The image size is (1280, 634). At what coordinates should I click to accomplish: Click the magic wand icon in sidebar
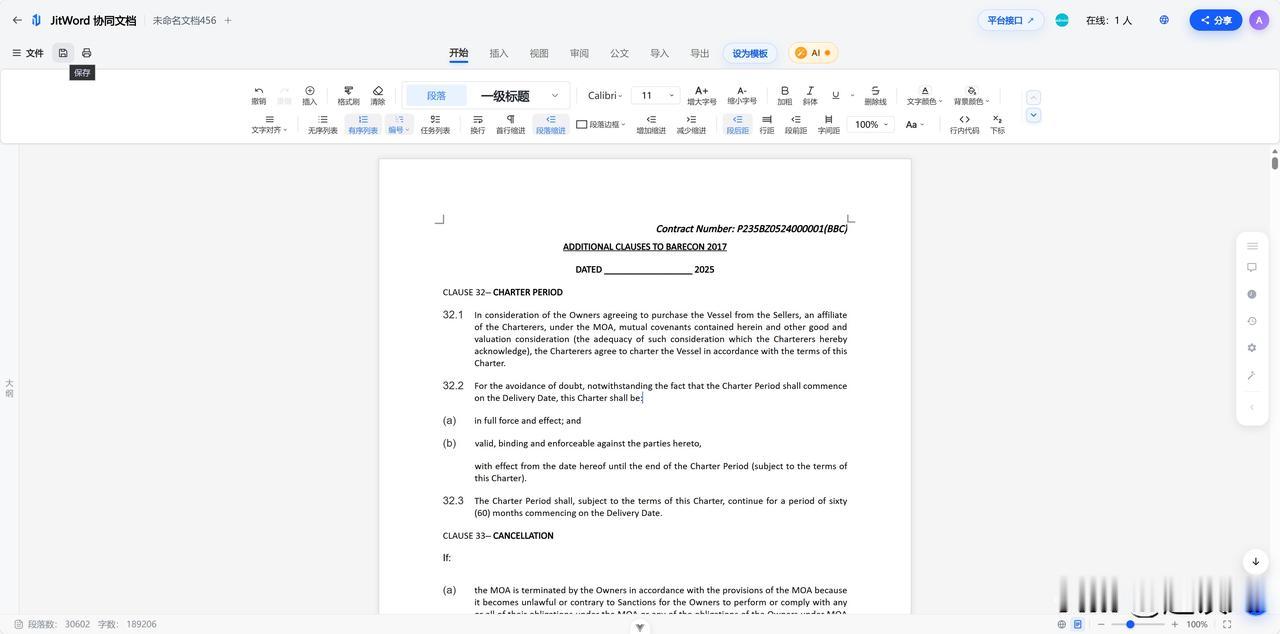(x=1252, y=375)
